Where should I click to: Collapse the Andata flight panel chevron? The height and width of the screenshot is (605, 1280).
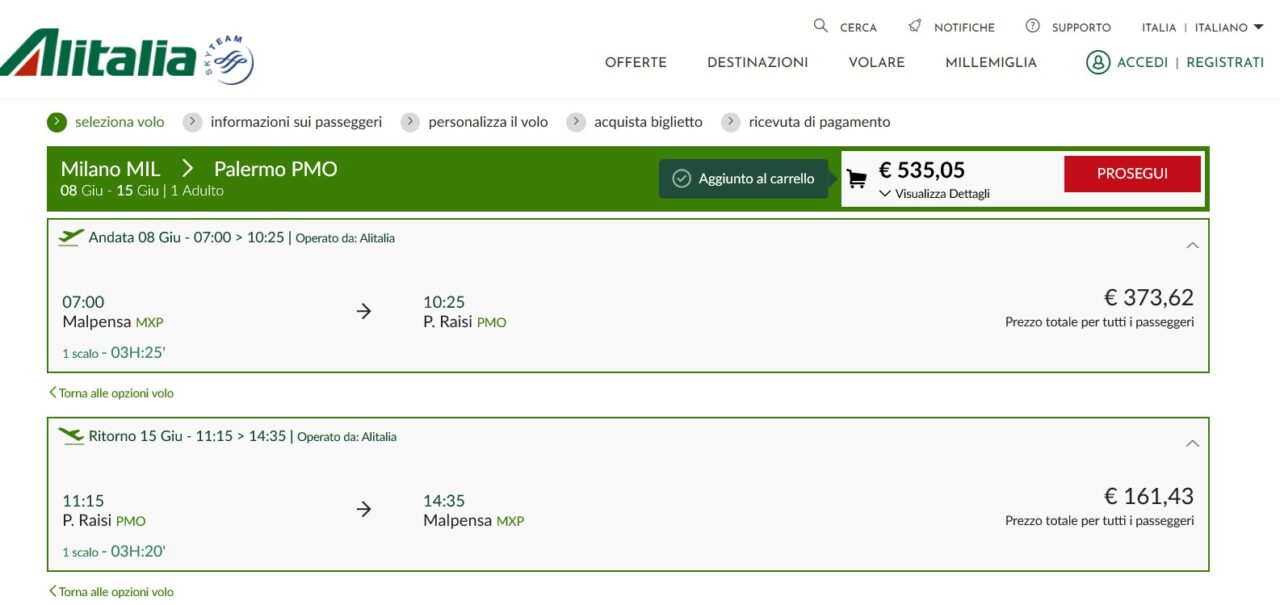coord(1192,245)
